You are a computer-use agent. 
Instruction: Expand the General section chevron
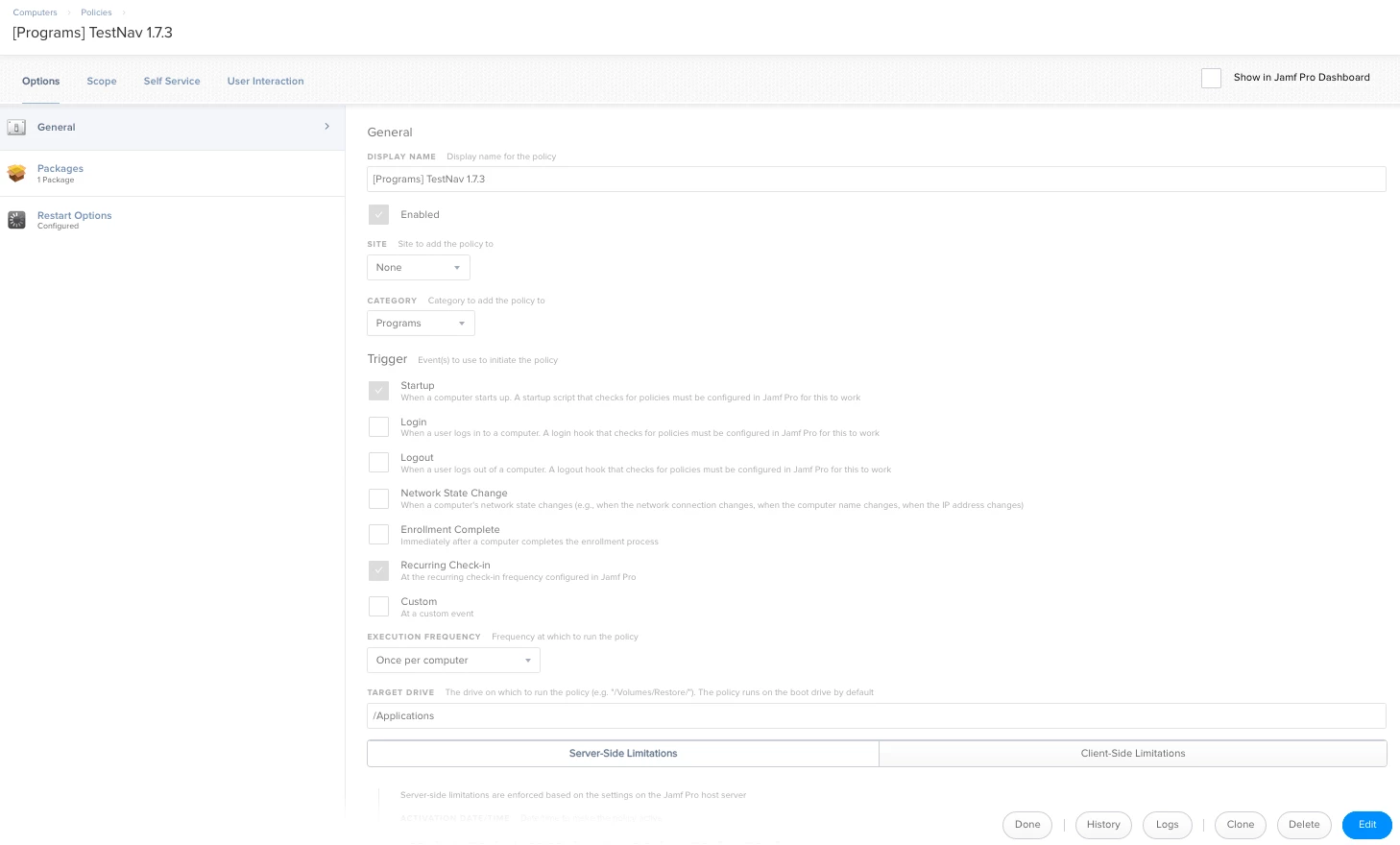[326, 127]
